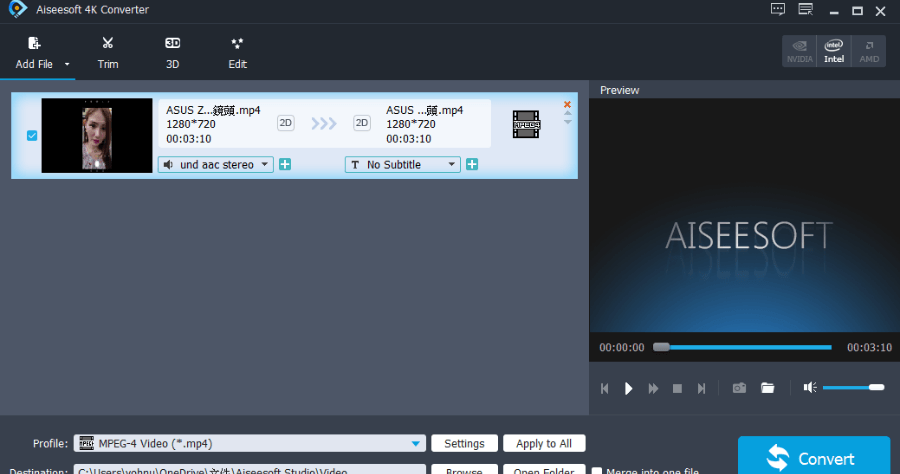Click the Settings button
The image size is (900, 474).
click(x=464, y=444)
